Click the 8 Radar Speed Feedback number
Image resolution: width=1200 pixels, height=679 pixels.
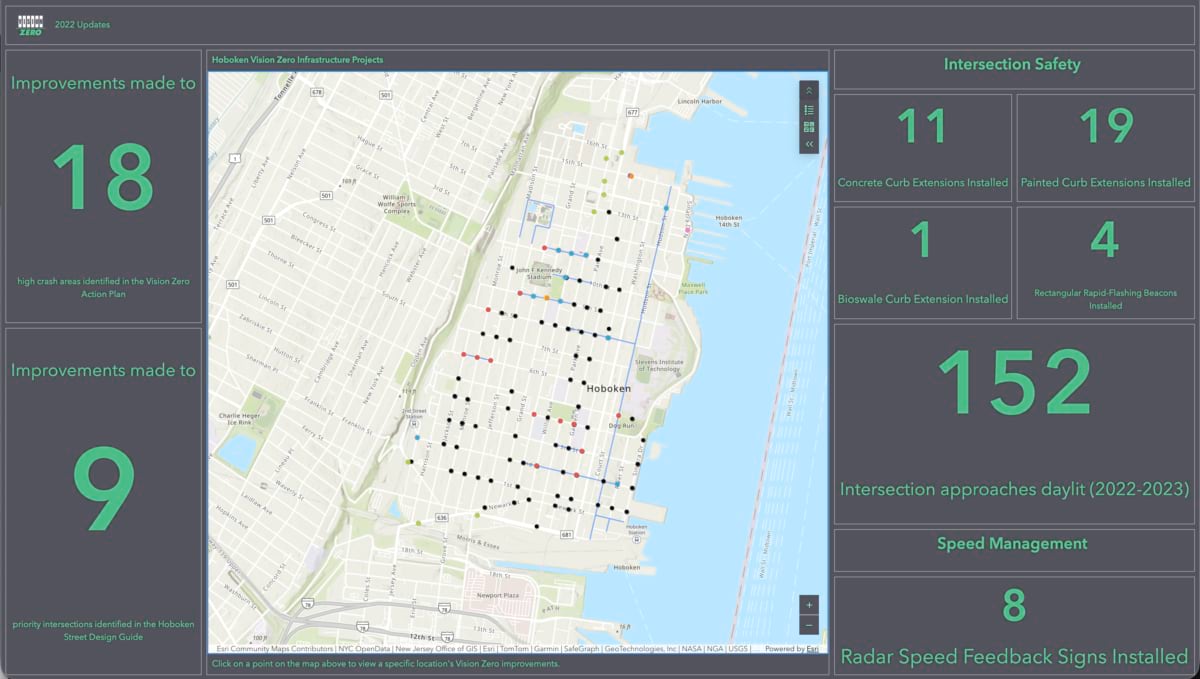[x=1014, y=606]
